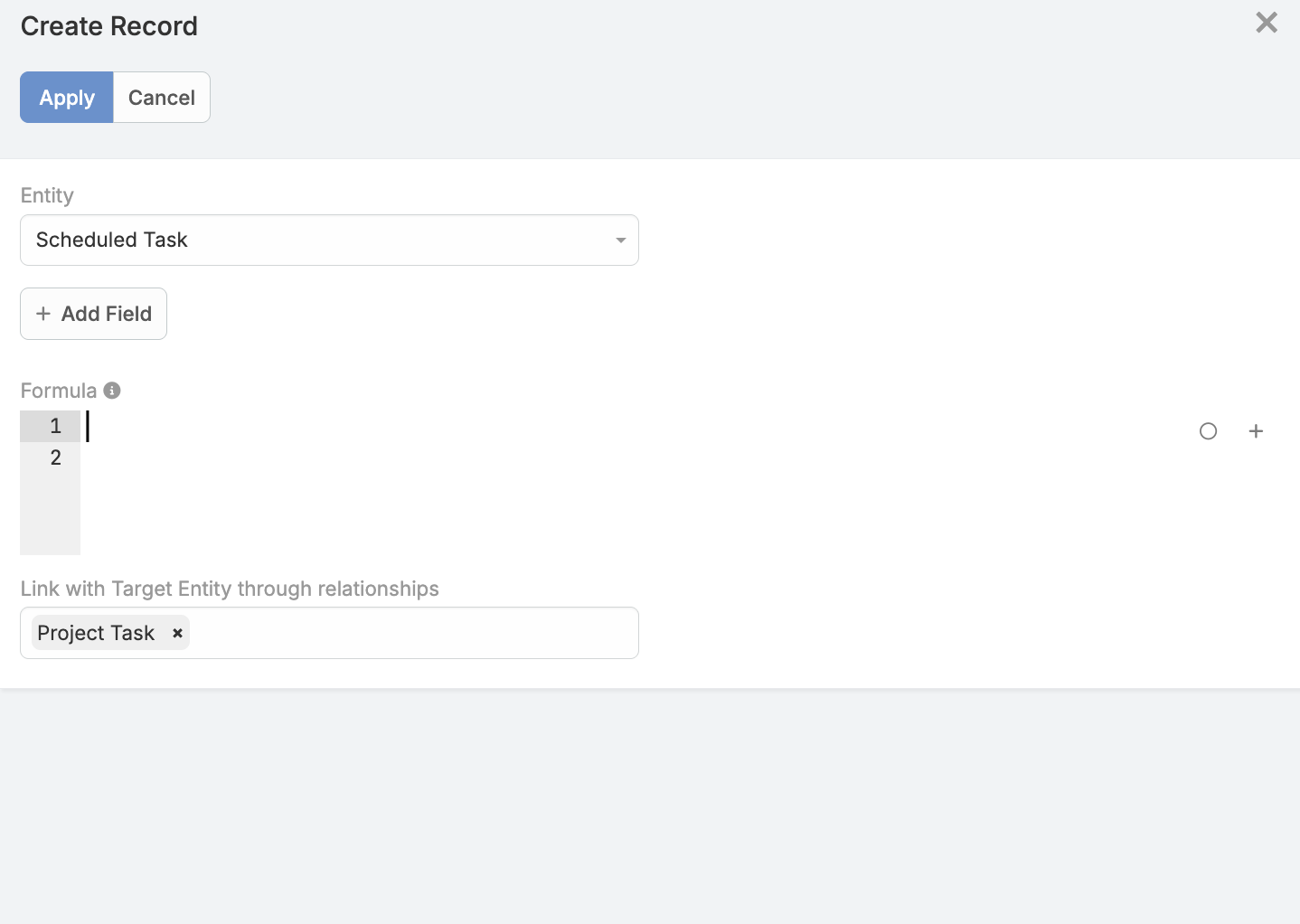Close the Create Record dialog
This screenshot has height=924, width=1300.
pos(1267,23)
